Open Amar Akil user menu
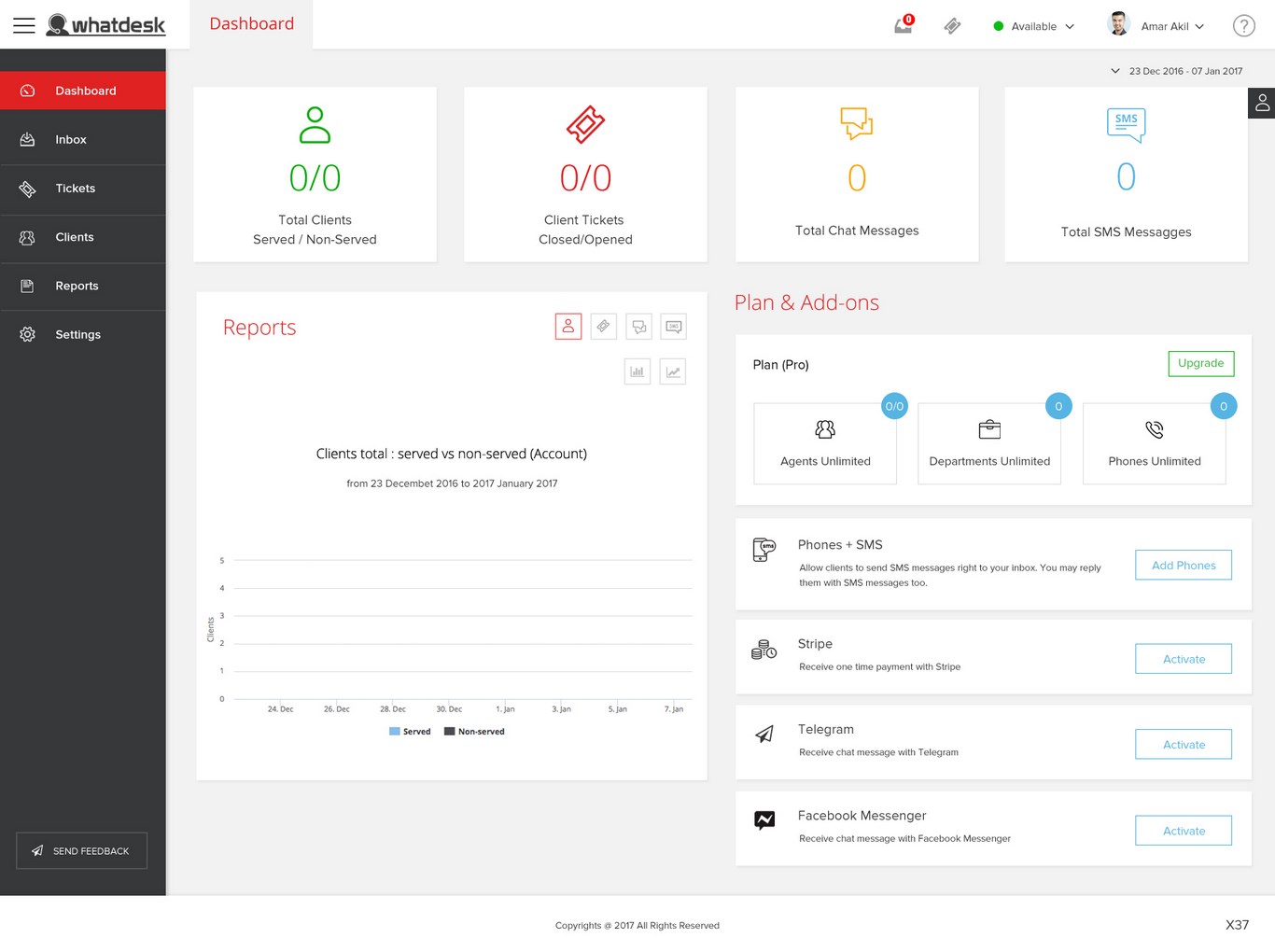This screenshot has height=952, width=1275. point(1157,26)
